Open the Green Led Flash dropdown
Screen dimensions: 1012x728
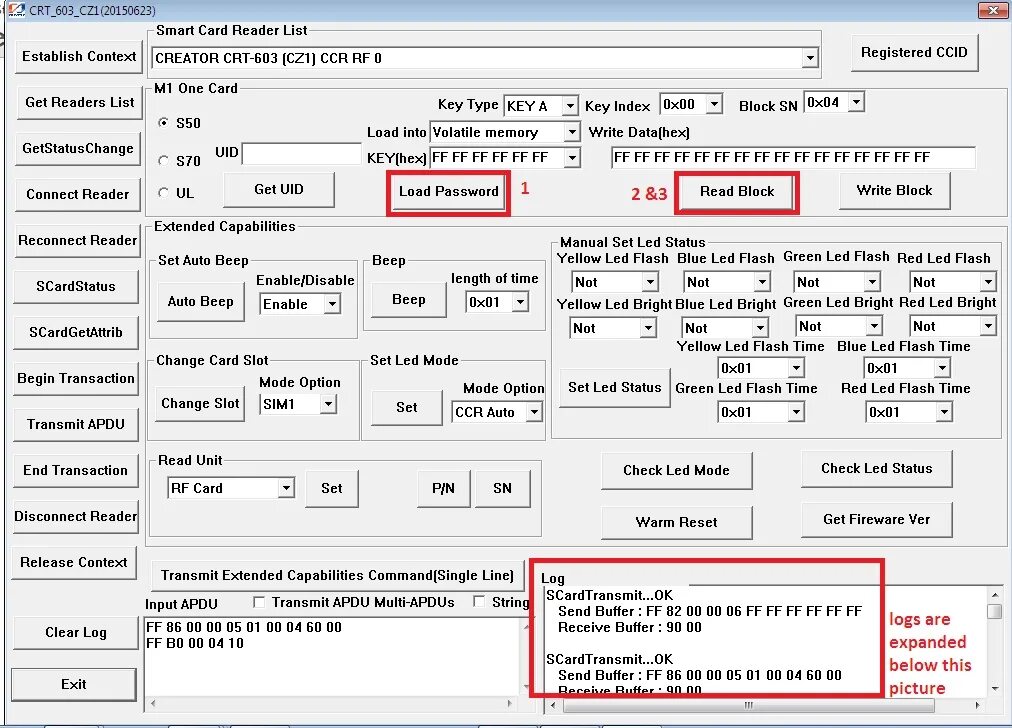tap(872, 282)
